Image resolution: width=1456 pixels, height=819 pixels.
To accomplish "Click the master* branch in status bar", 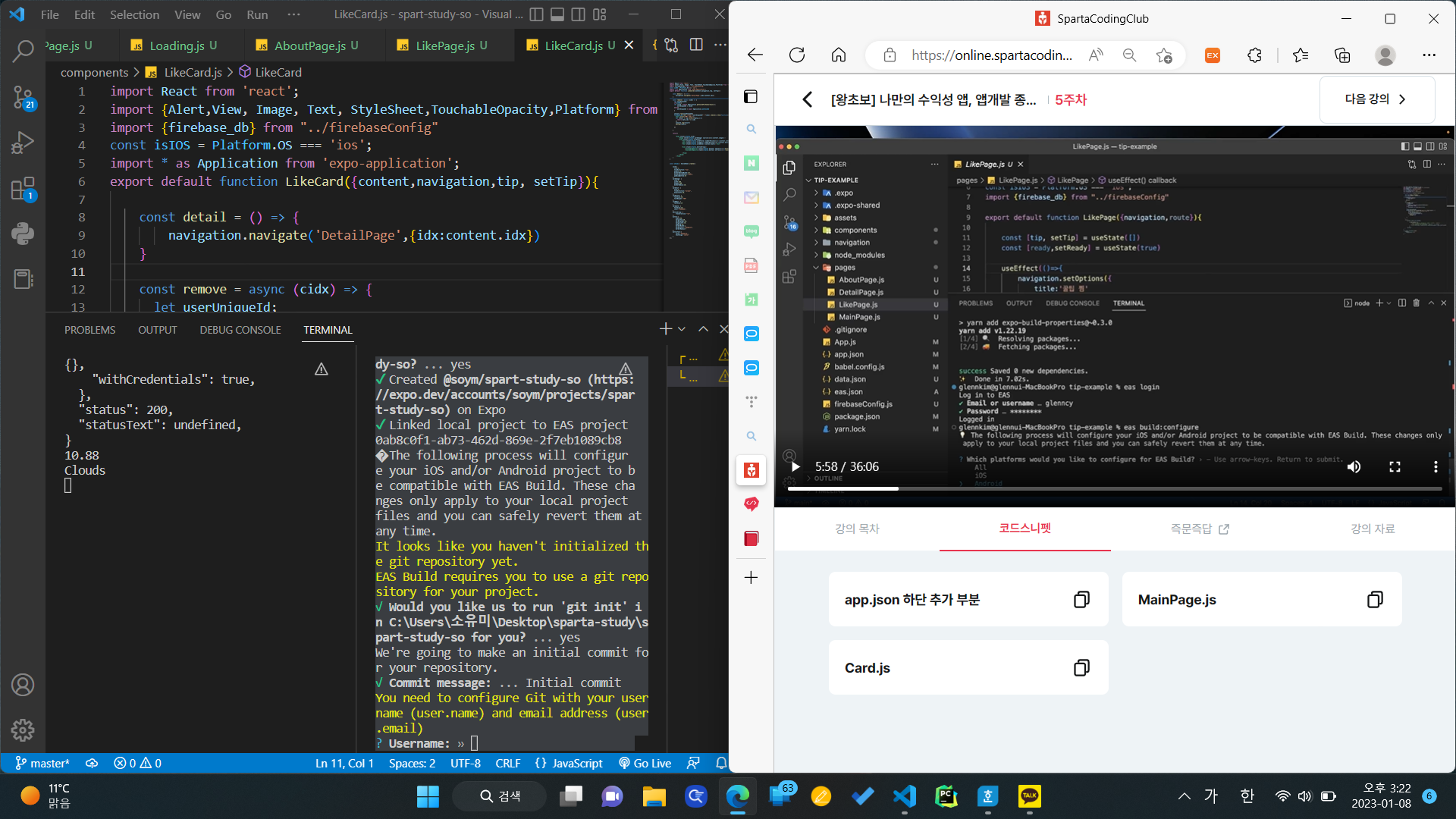I will pyautogui.click(x=42, y=763).
